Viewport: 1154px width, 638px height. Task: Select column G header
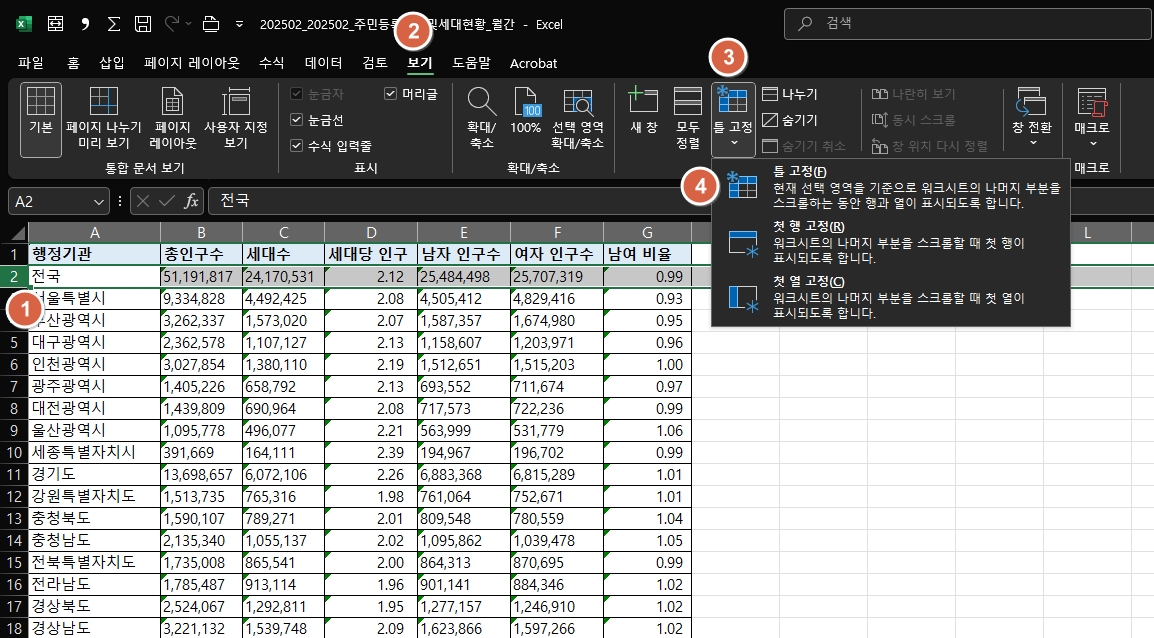pos(648,233)
